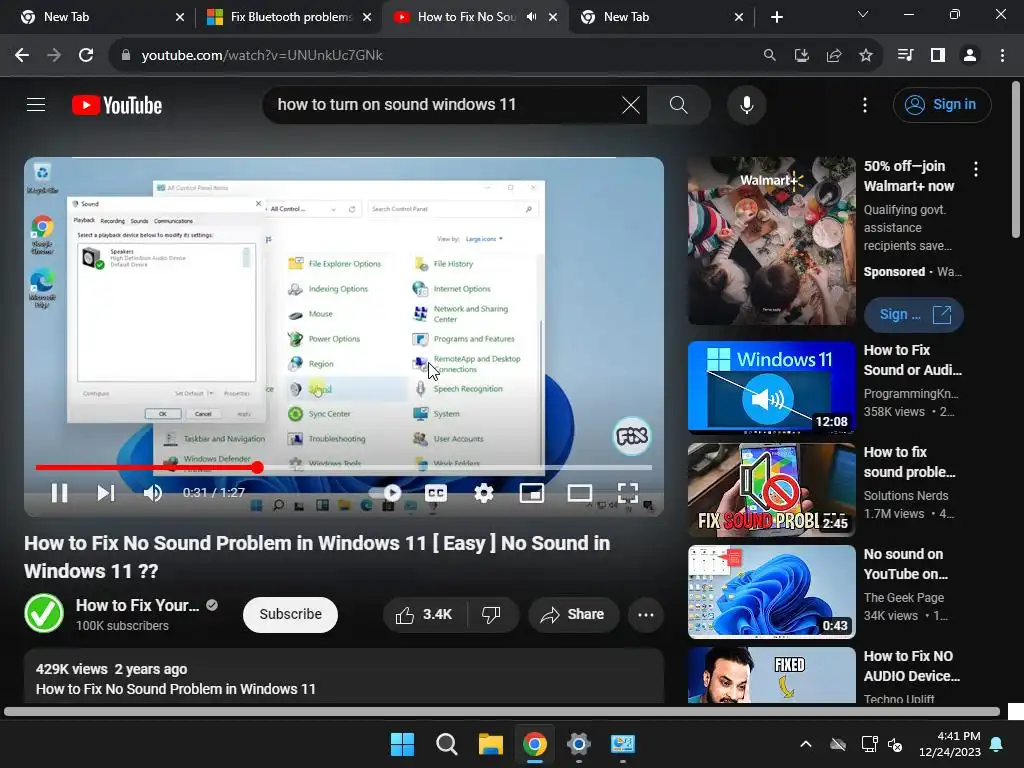Show hidden system tray icons
The width and height of the screenshot is (1024, 768).
(x=806, y=744)
